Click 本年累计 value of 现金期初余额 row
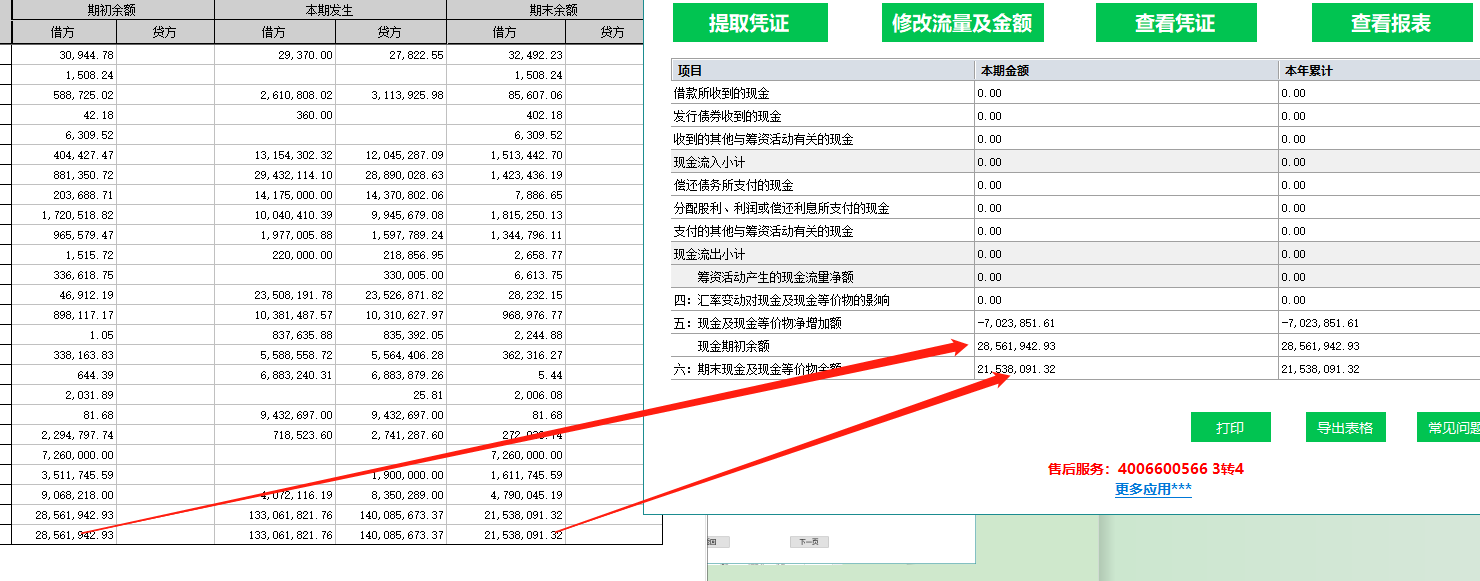Screen dimensions: 1480x581 (1321, 346)
